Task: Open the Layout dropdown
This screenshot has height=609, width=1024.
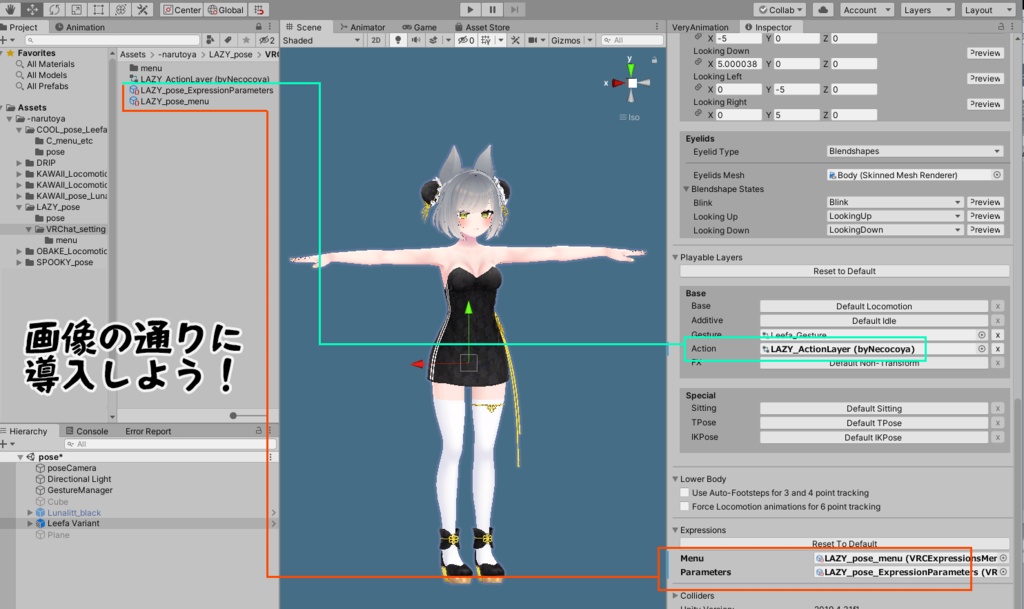Action: click(988, 10)
